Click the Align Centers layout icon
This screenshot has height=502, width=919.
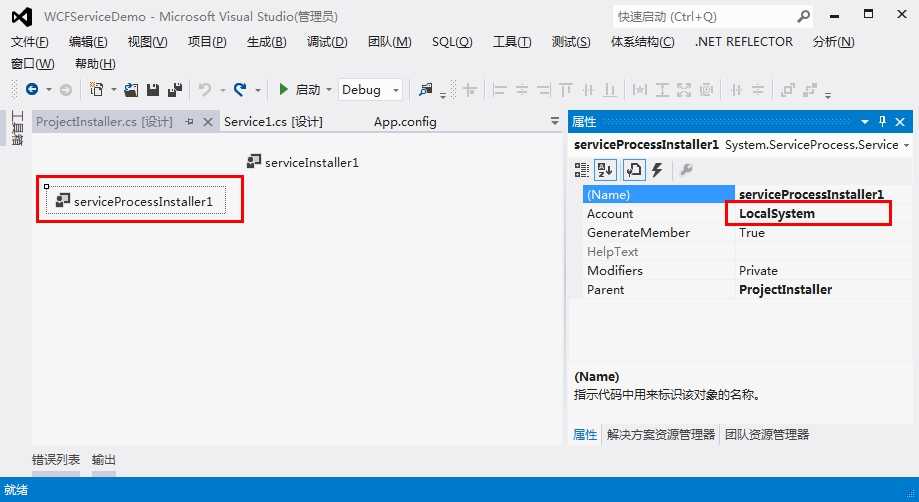click(x=522, y=90)
